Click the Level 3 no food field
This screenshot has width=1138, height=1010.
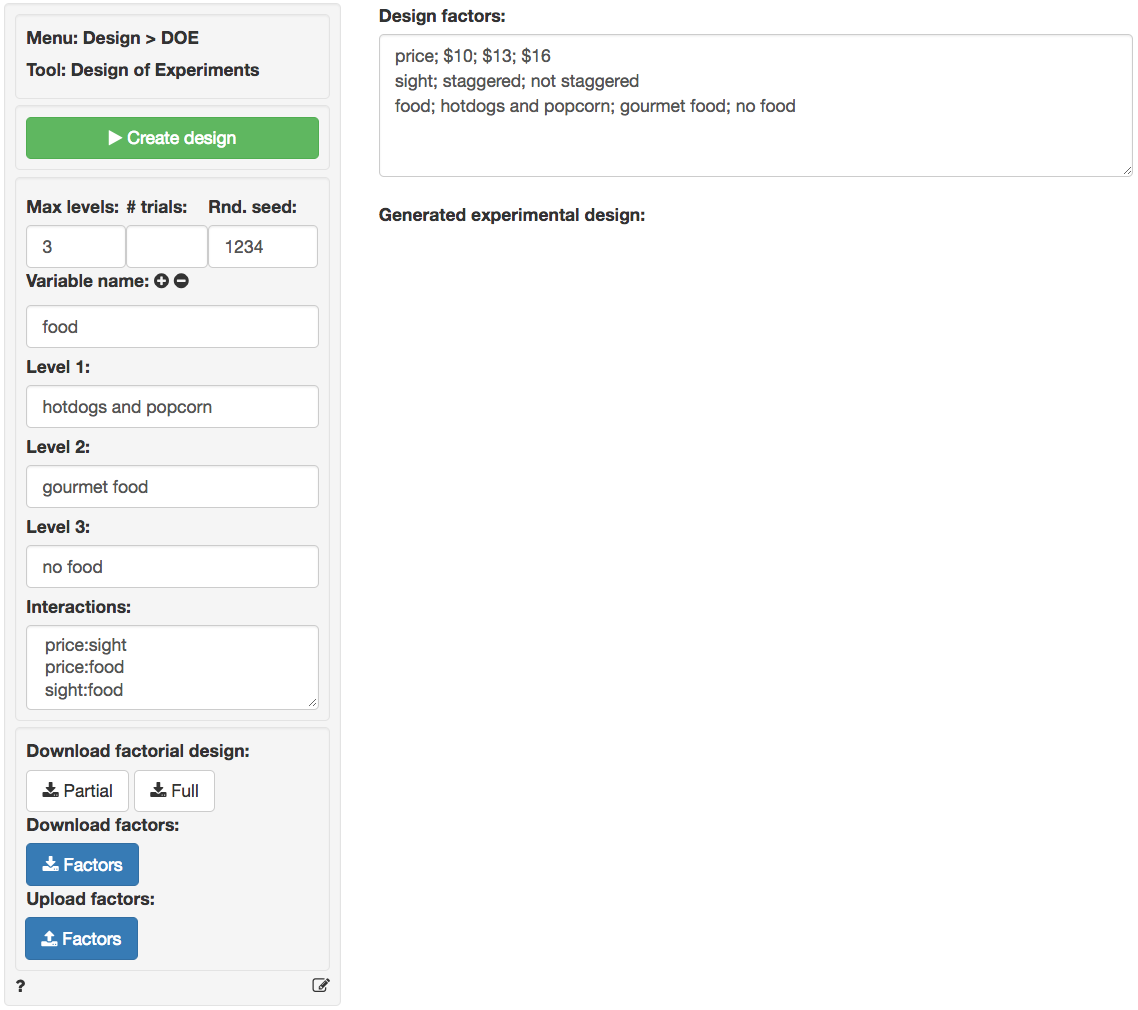172,567
